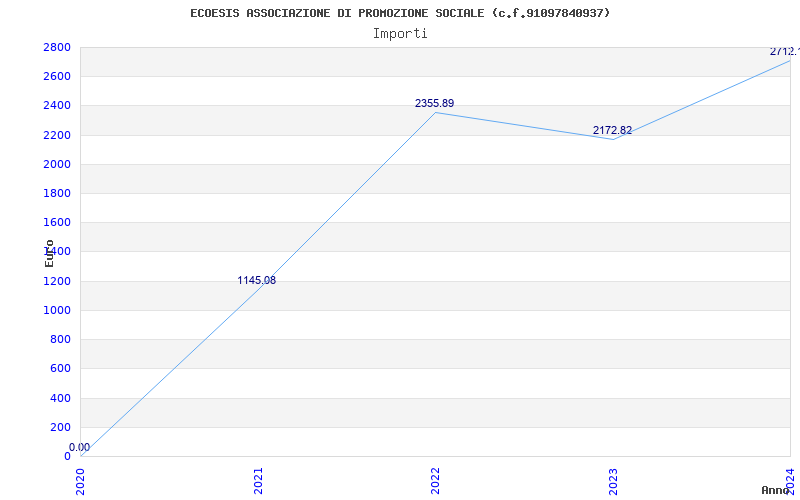Click the 2200 y-axis tick label
This screenshot has width=800, height=500.
57,135
